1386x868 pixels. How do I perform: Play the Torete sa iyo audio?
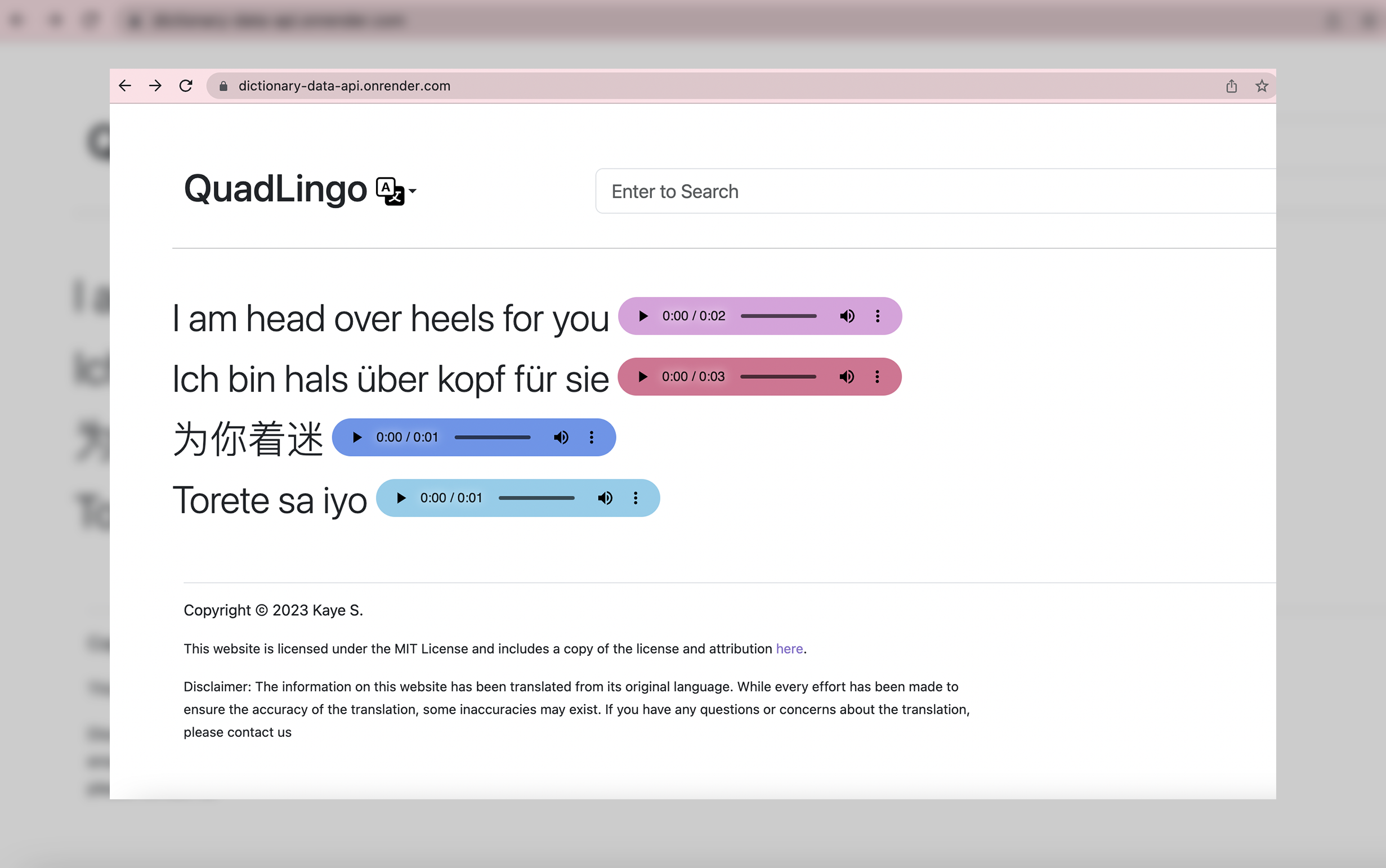click(401, 498)
